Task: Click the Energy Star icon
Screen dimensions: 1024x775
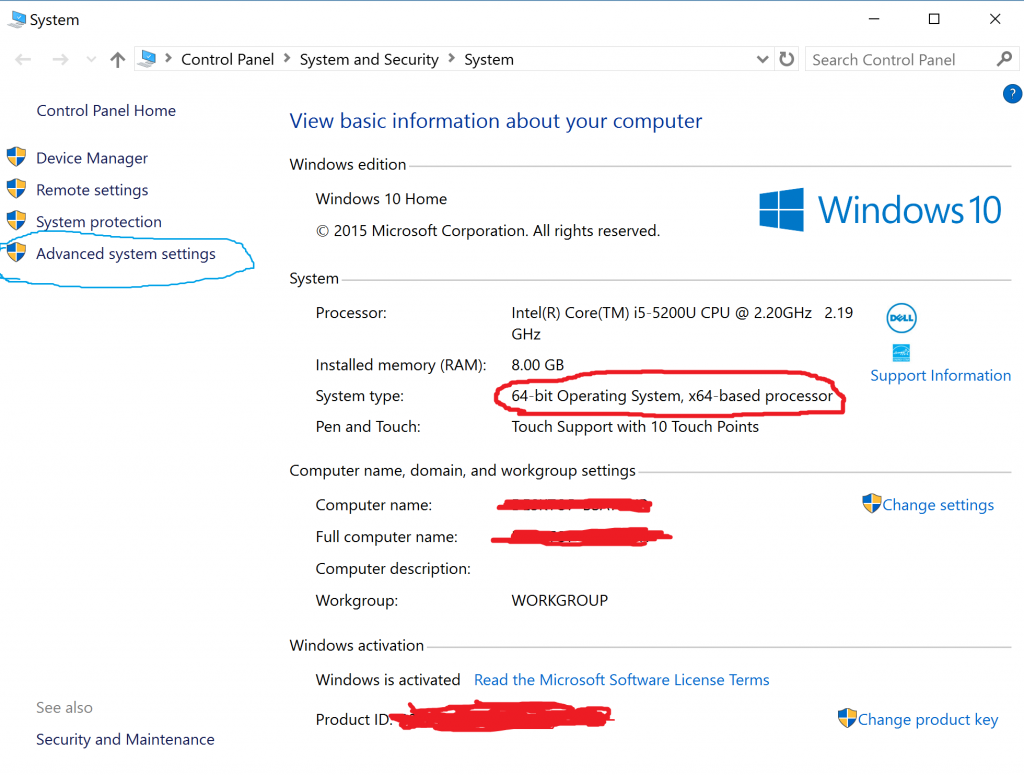Action: pos(901,353)
